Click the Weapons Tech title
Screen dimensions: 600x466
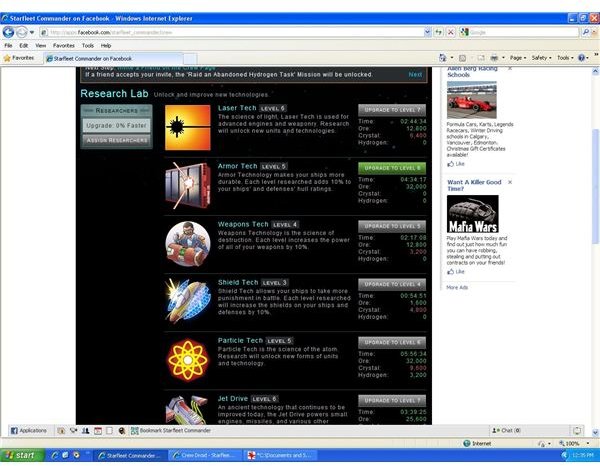pos(243,225)
